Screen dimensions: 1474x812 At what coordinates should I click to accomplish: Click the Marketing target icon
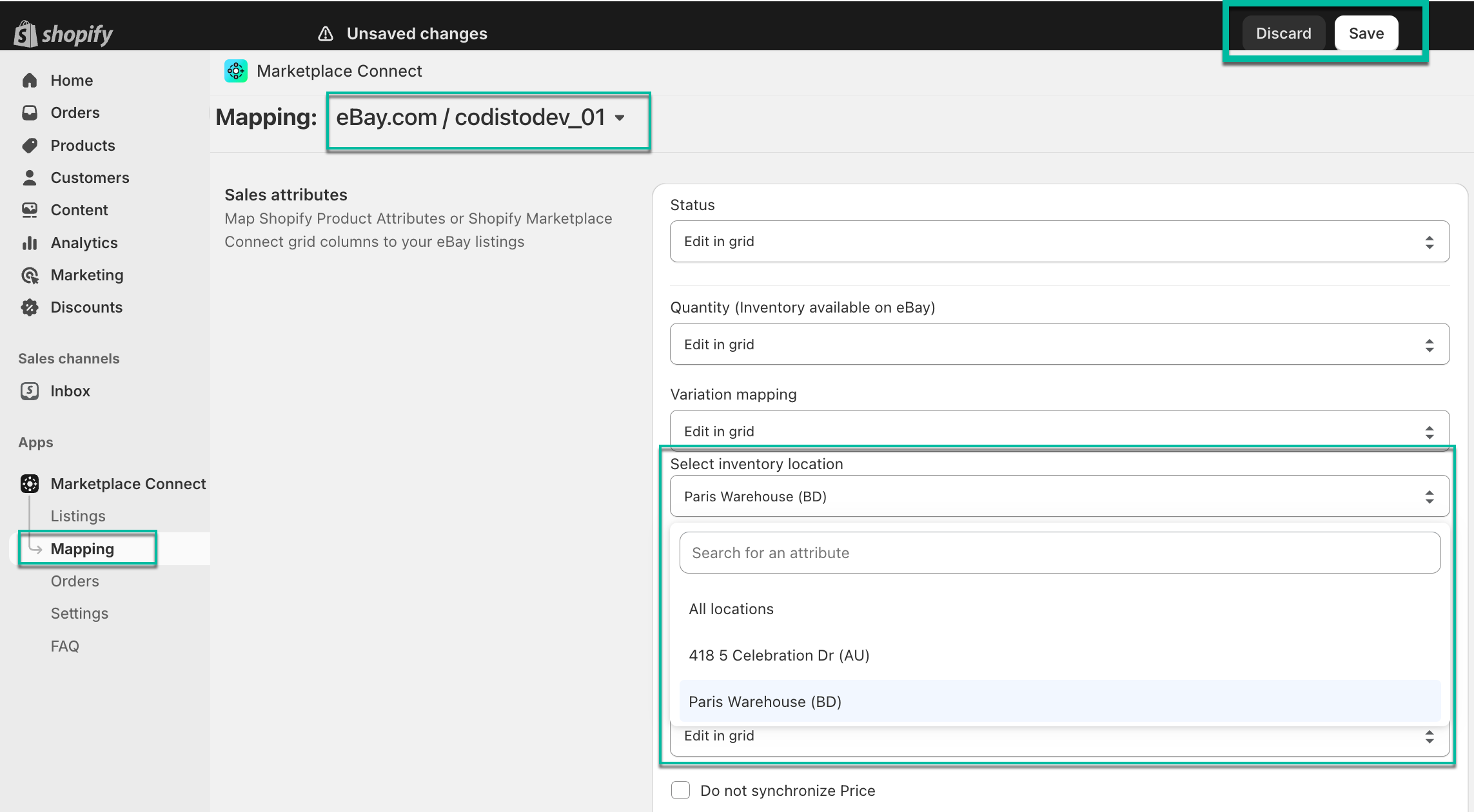coord(30,275)
